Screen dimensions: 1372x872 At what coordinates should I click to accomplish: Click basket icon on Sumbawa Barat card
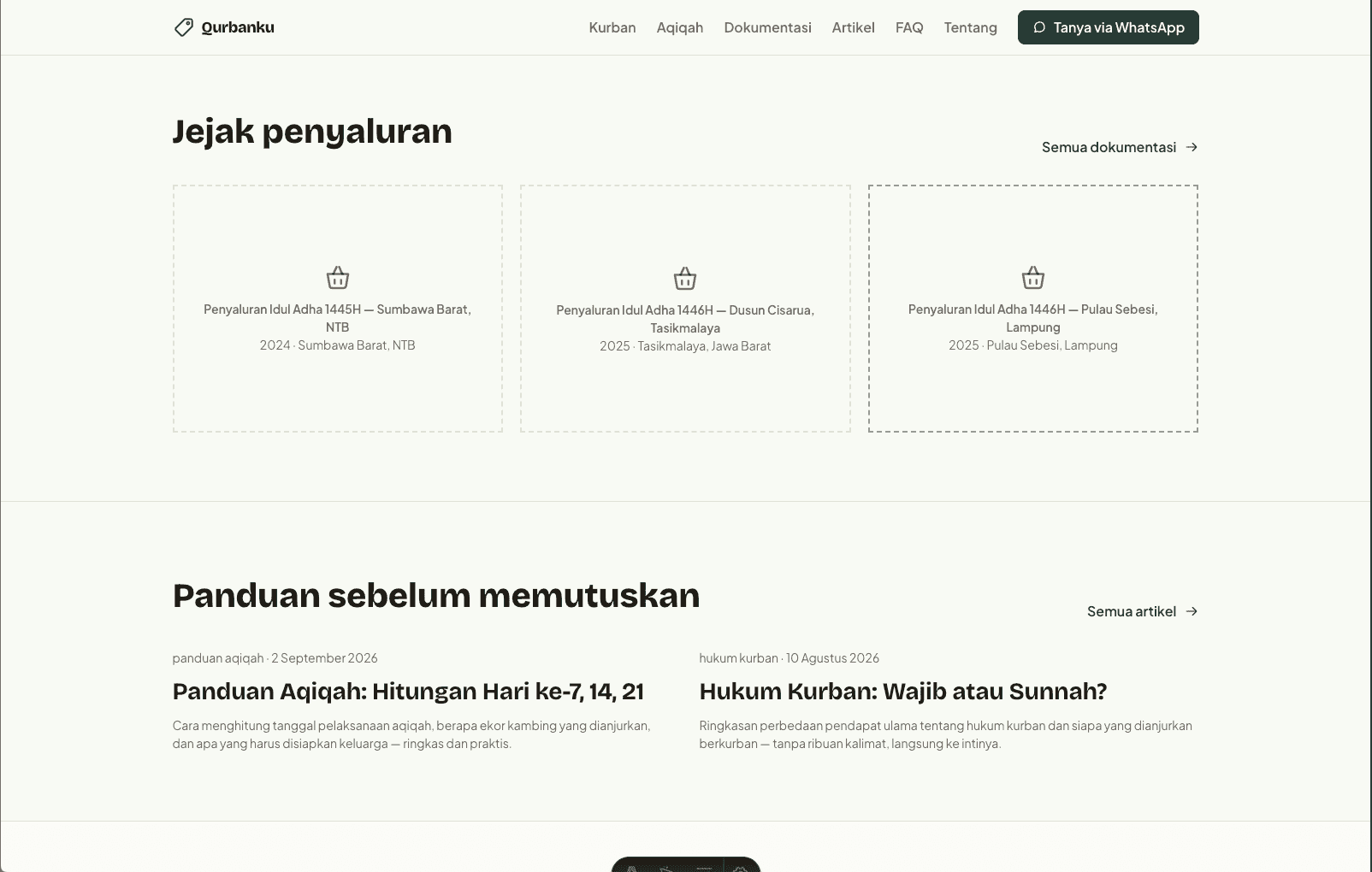point(338,278)
